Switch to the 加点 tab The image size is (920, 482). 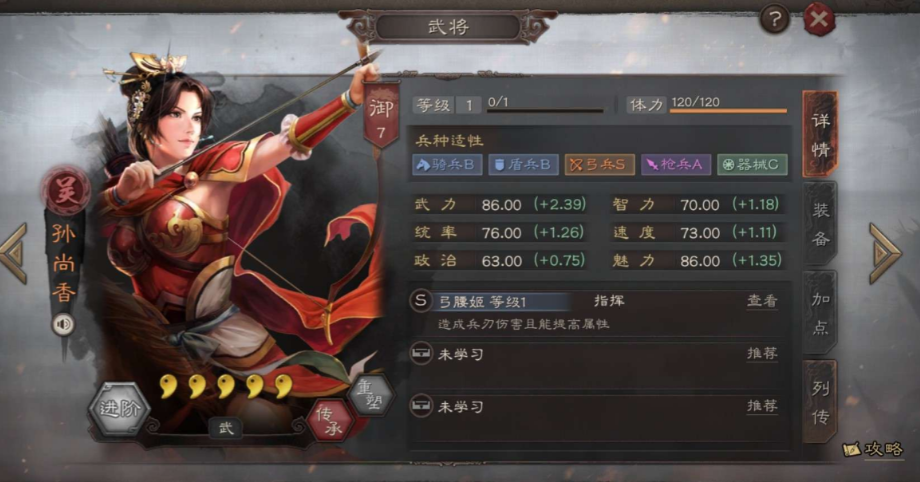[x=820, y=312]
